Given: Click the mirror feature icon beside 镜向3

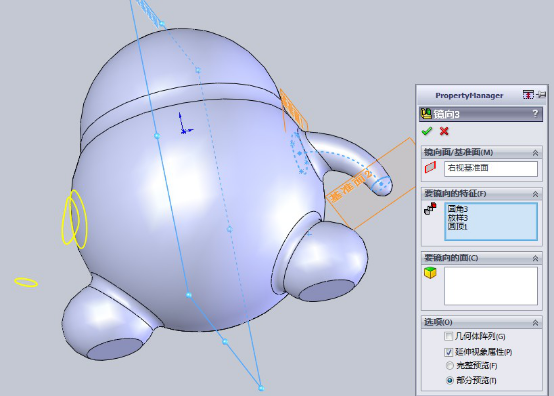Looking at the screenshot, I should pos(426,114).
